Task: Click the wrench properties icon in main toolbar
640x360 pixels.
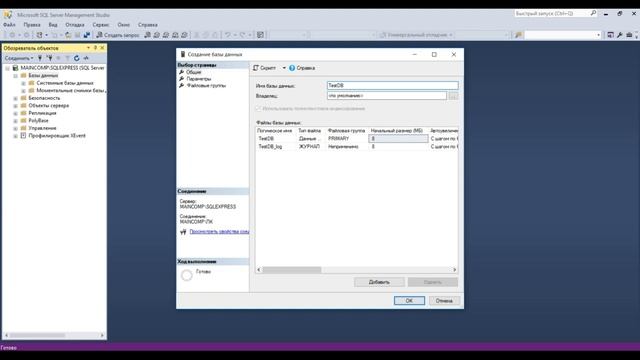Action: point(620,35)
